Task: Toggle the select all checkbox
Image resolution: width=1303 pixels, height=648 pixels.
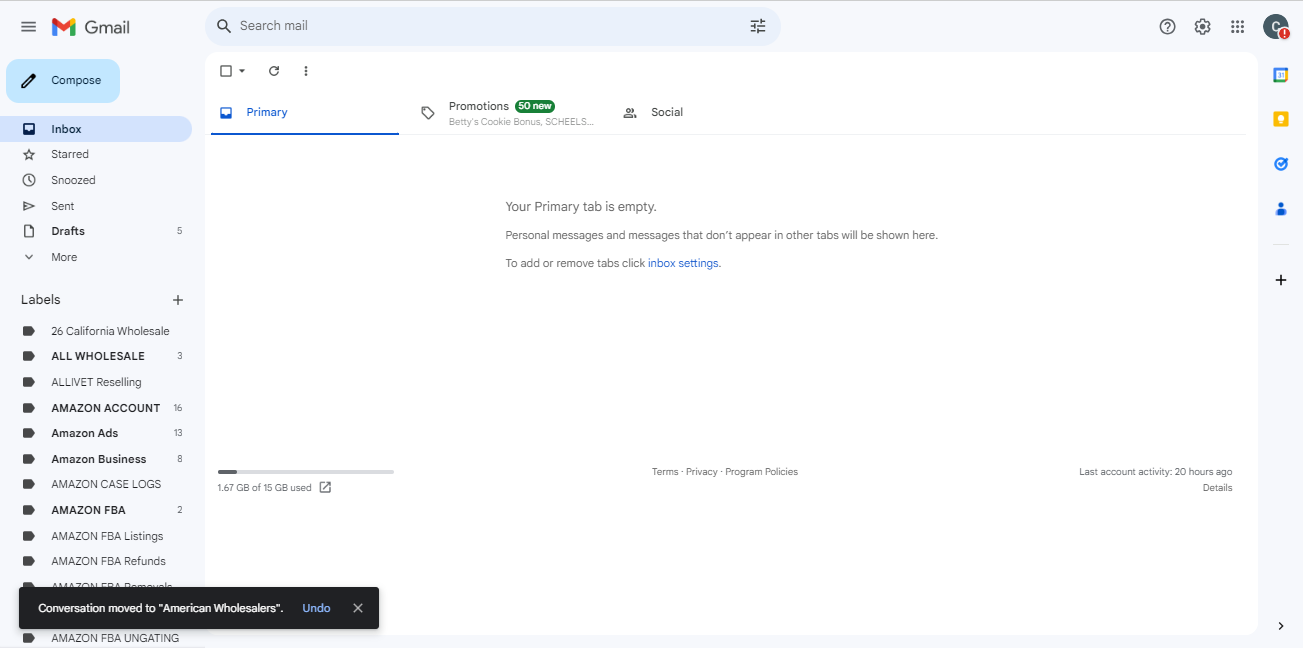Action: 226,71
